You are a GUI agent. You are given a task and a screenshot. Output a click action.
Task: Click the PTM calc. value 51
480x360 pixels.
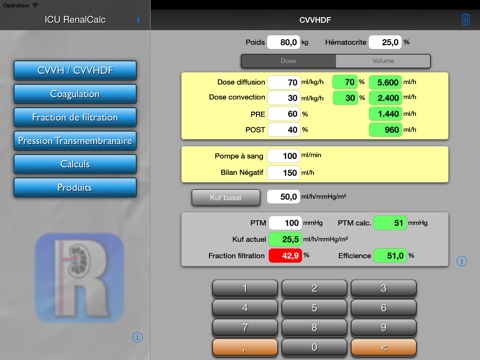(x=390, y=223)
